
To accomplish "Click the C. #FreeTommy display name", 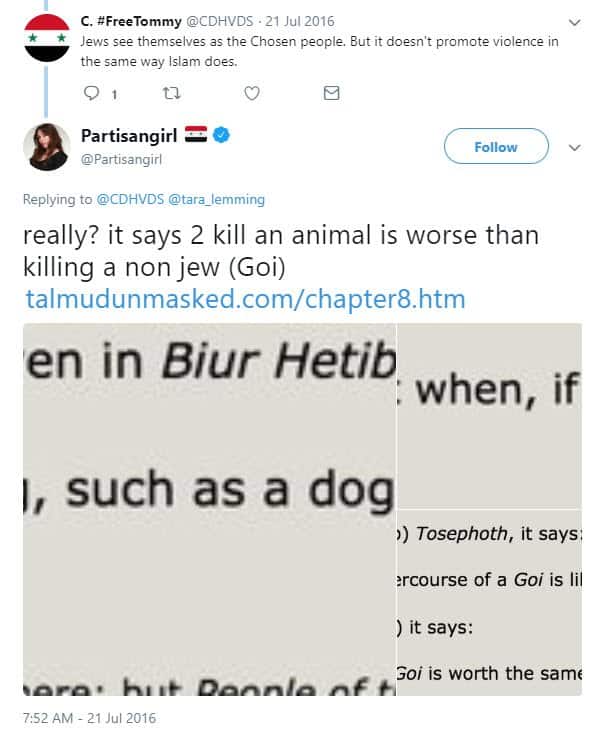I will tap(131, 22).
